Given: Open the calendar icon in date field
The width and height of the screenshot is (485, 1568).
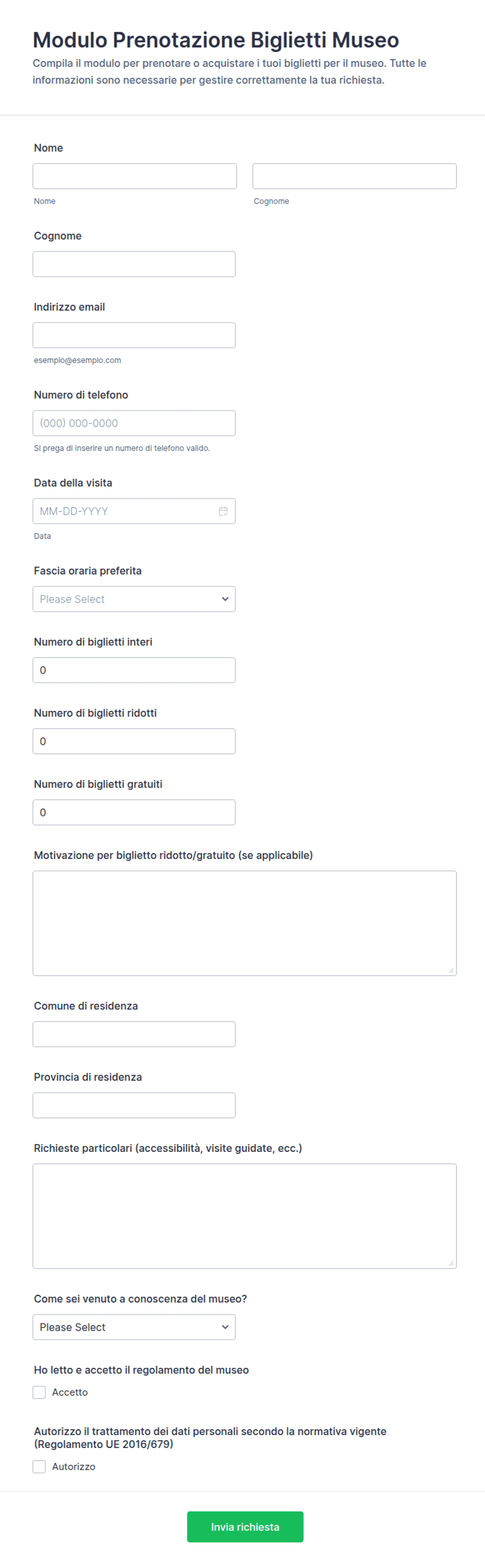Looking at the screenshot, I should (223, 512).
